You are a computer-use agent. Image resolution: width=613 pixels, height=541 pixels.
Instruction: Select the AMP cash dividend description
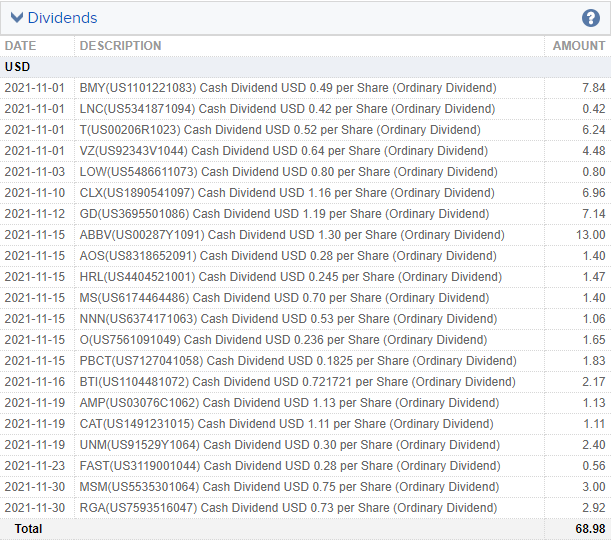(x=289, y=403)
